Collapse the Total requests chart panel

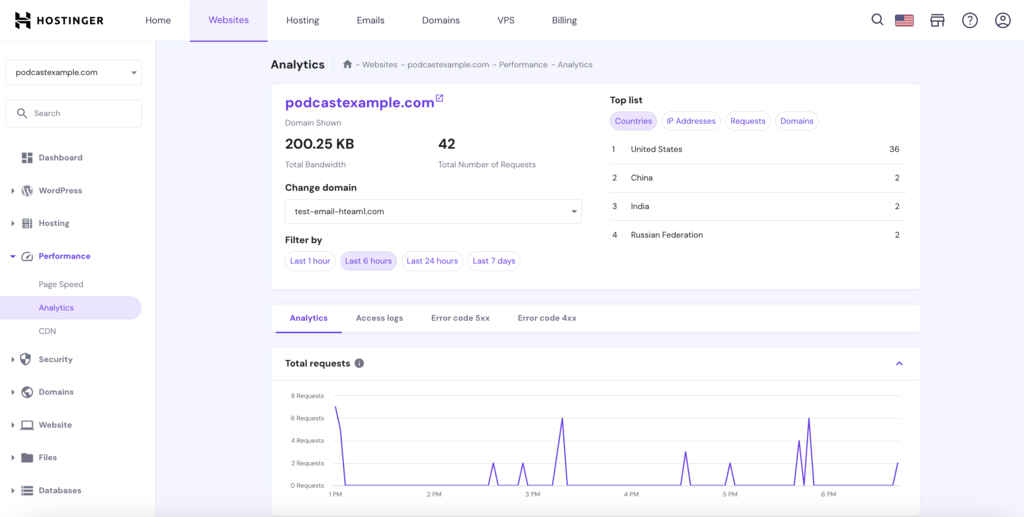click(899, 364)
